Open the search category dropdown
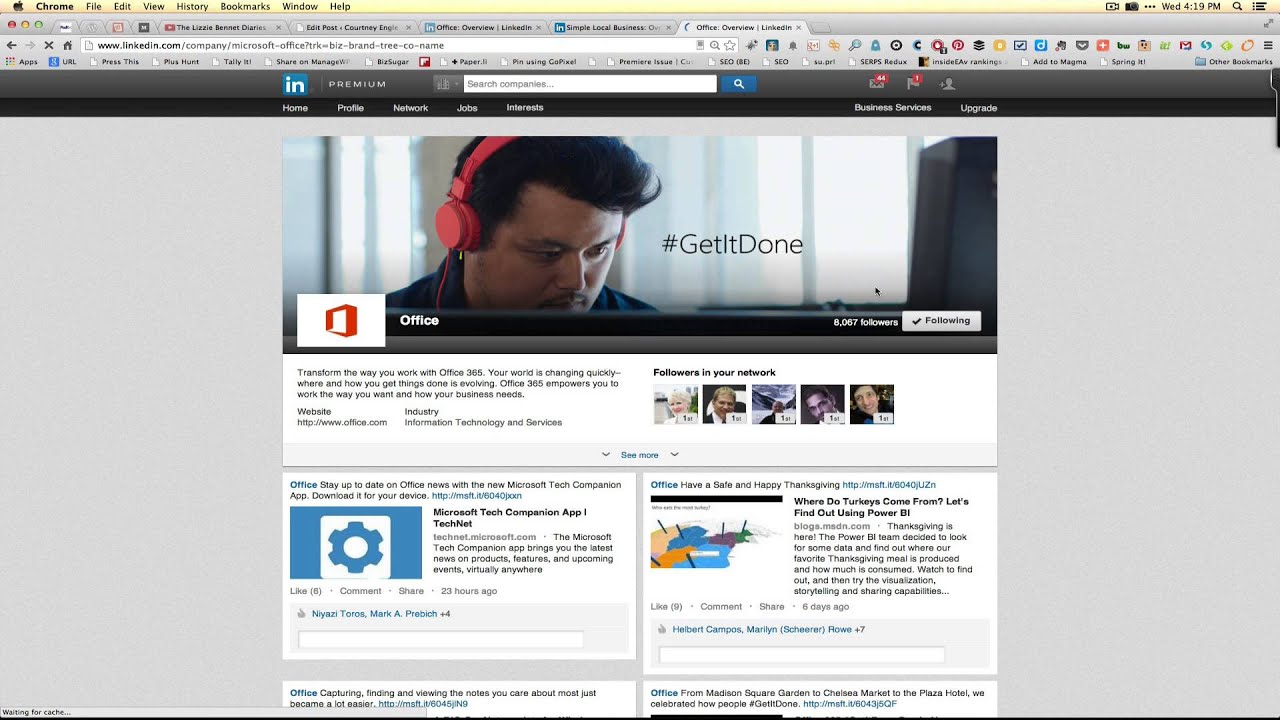Viewport: 1280px width, 720px height. point(447,84)
